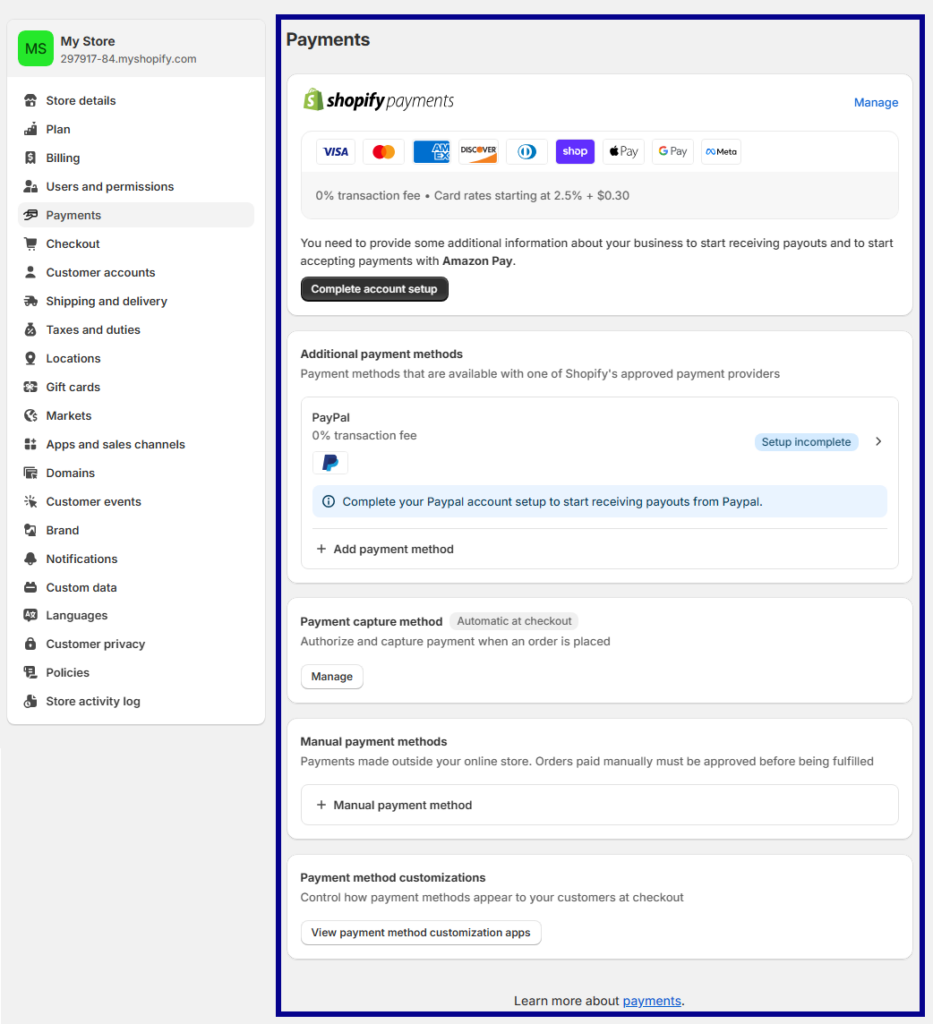Image resolution: width=933 pixels, height=1024 pixels.
Task: Click the Automatic at checkout badge
Action: click(514, 621)
